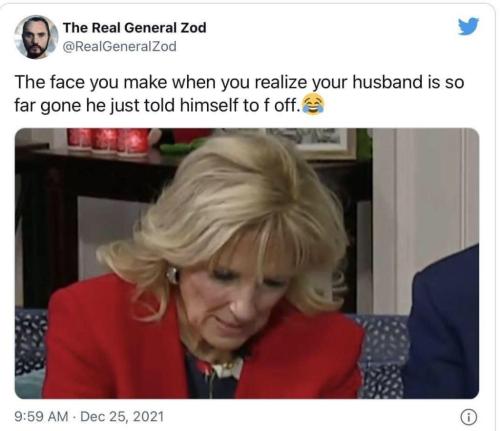Click the laughing-crying emoji
500x431 pixels.
(313, 105)
